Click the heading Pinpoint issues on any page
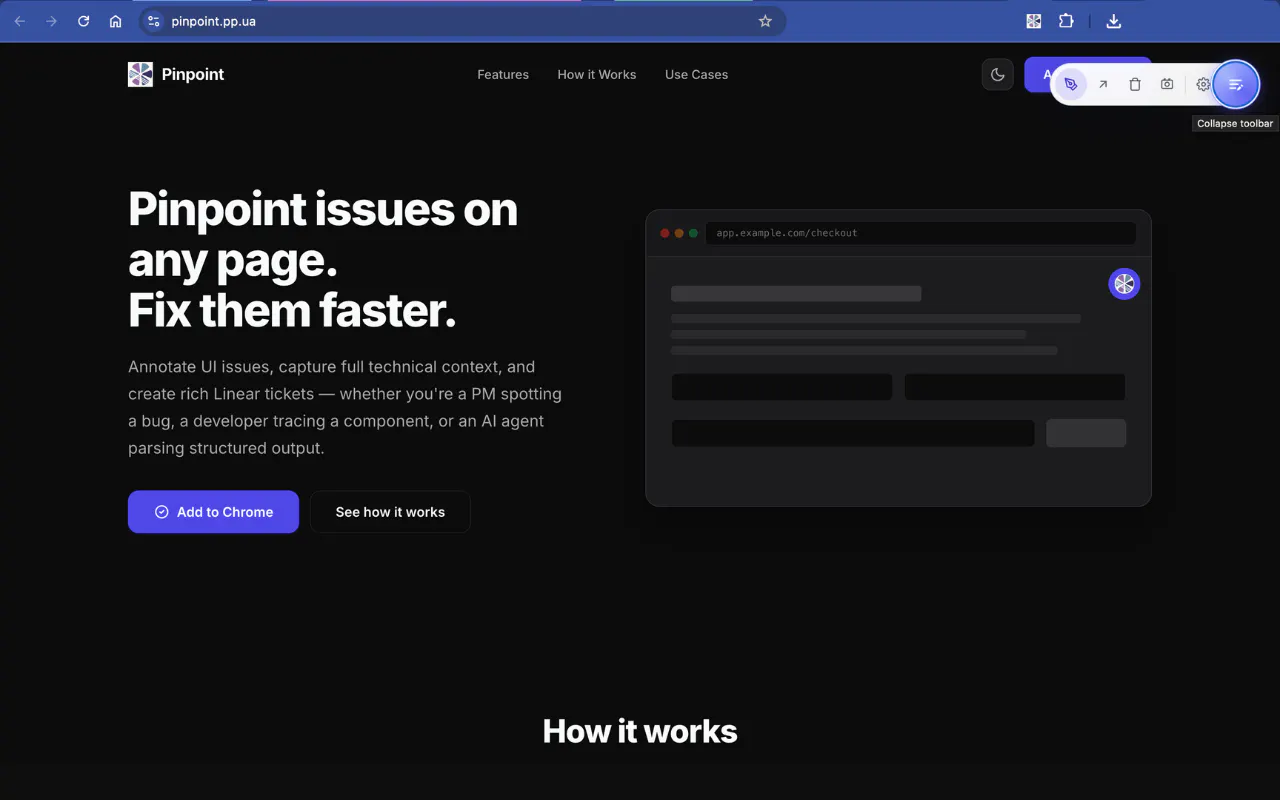The image size is (1280, 800). (323, 260)
